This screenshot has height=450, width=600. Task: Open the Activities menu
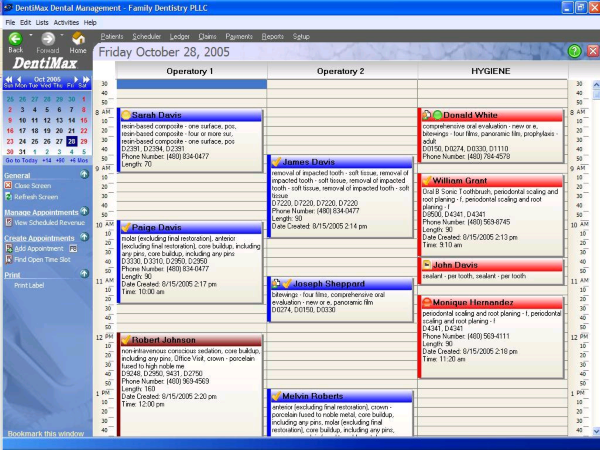click(x=67, y=21)
